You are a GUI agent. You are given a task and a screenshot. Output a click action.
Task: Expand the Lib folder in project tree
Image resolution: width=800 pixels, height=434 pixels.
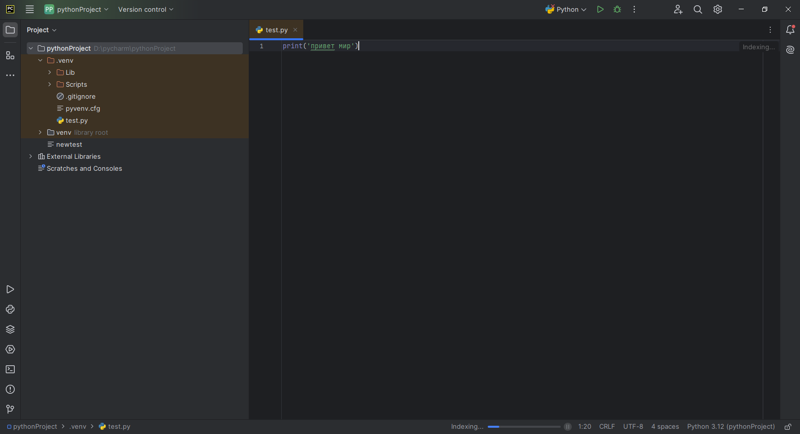pyautogui.click(x=50, y=73)
